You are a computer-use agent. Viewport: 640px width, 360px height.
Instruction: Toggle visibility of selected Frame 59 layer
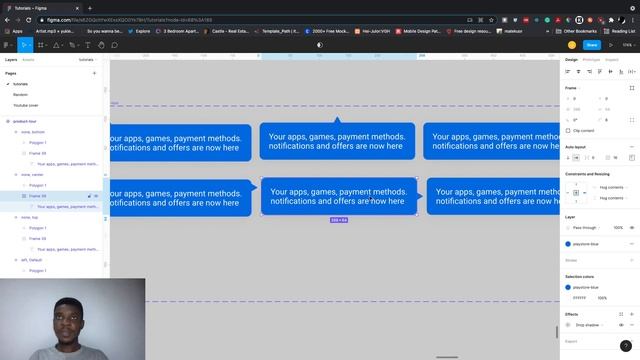(96, 196)
